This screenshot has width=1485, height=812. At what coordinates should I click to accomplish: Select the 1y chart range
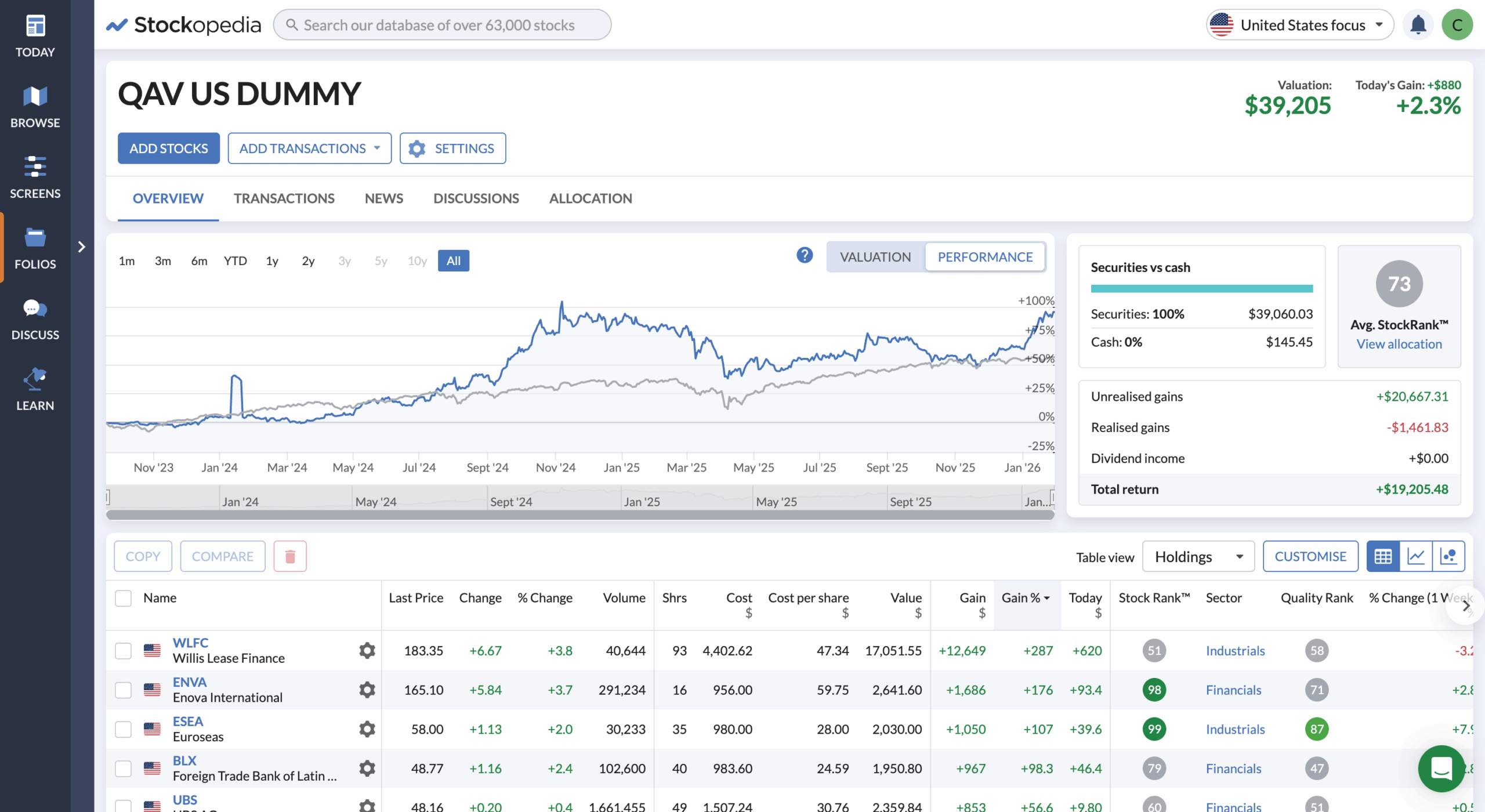pyautogui.click(x=271, y=260)
